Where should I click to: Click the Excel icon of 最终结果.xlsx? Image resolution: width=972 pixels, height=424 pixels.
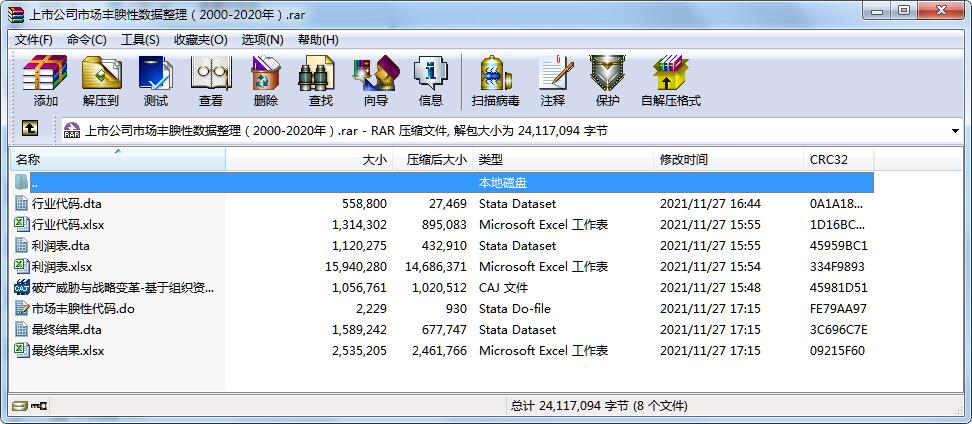coord(21,351)
